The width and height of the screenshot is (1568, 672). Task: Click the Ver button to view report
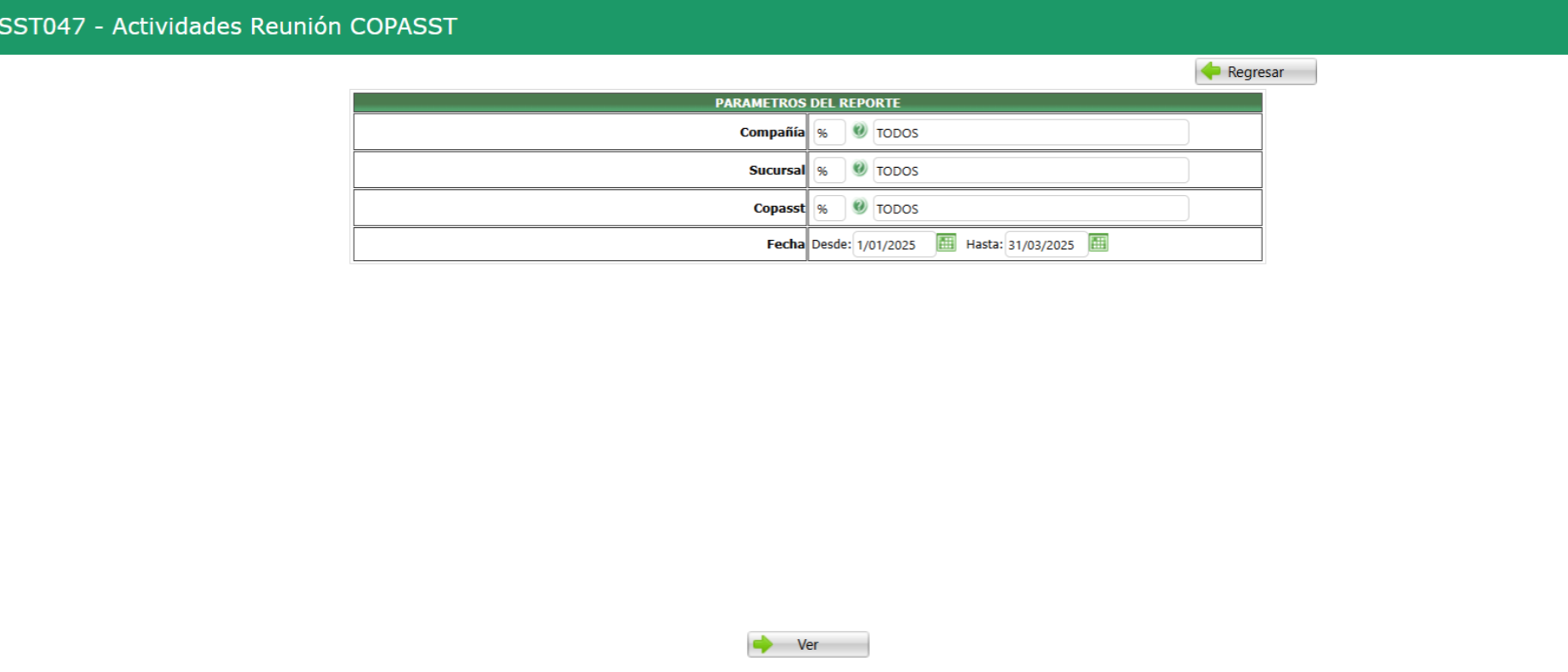[x=808, y=645]
